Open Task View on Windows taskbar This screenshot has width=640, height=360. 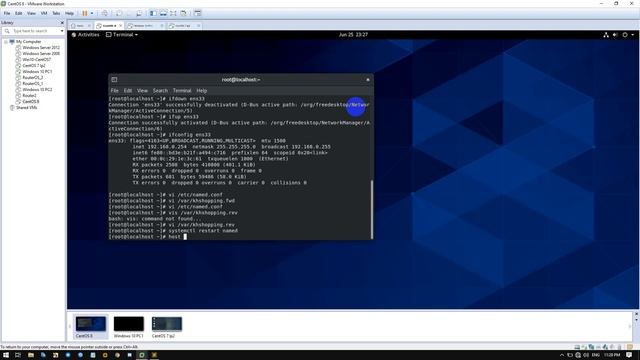click(18, 355)
